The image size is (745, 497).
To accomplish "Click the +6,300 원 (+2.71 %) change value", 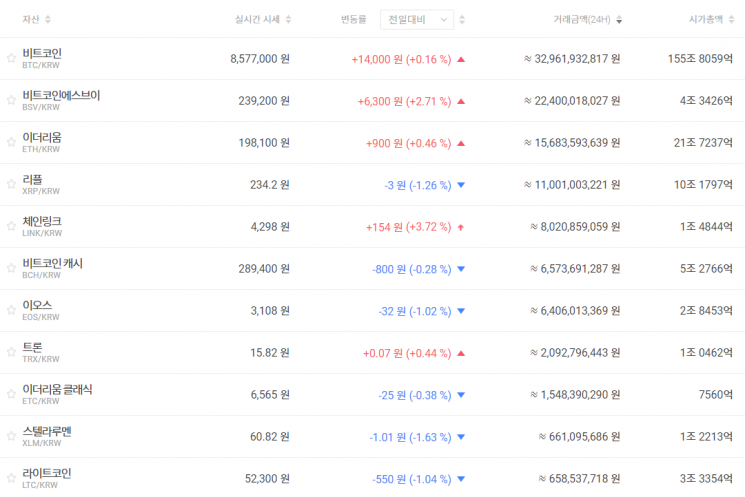I will (x=404, y=101).
